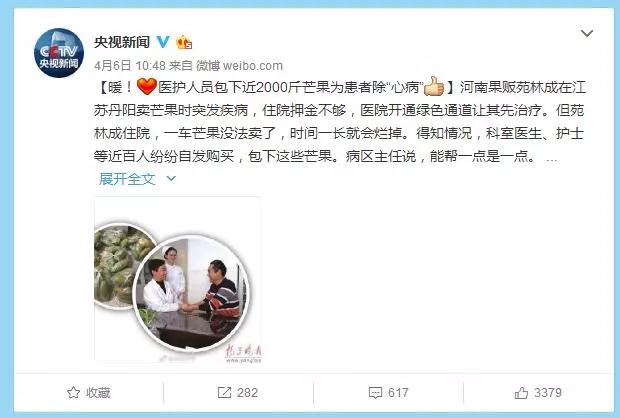Open the CCTV 央视新闻 profile avatar

point(59,53)
